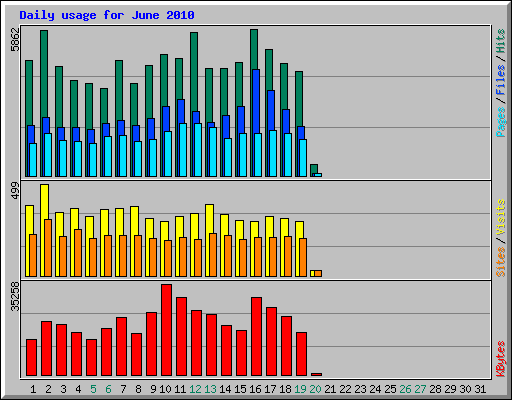Click day 12 weekend label
The image size is (512, 400).
coord(195,389)
